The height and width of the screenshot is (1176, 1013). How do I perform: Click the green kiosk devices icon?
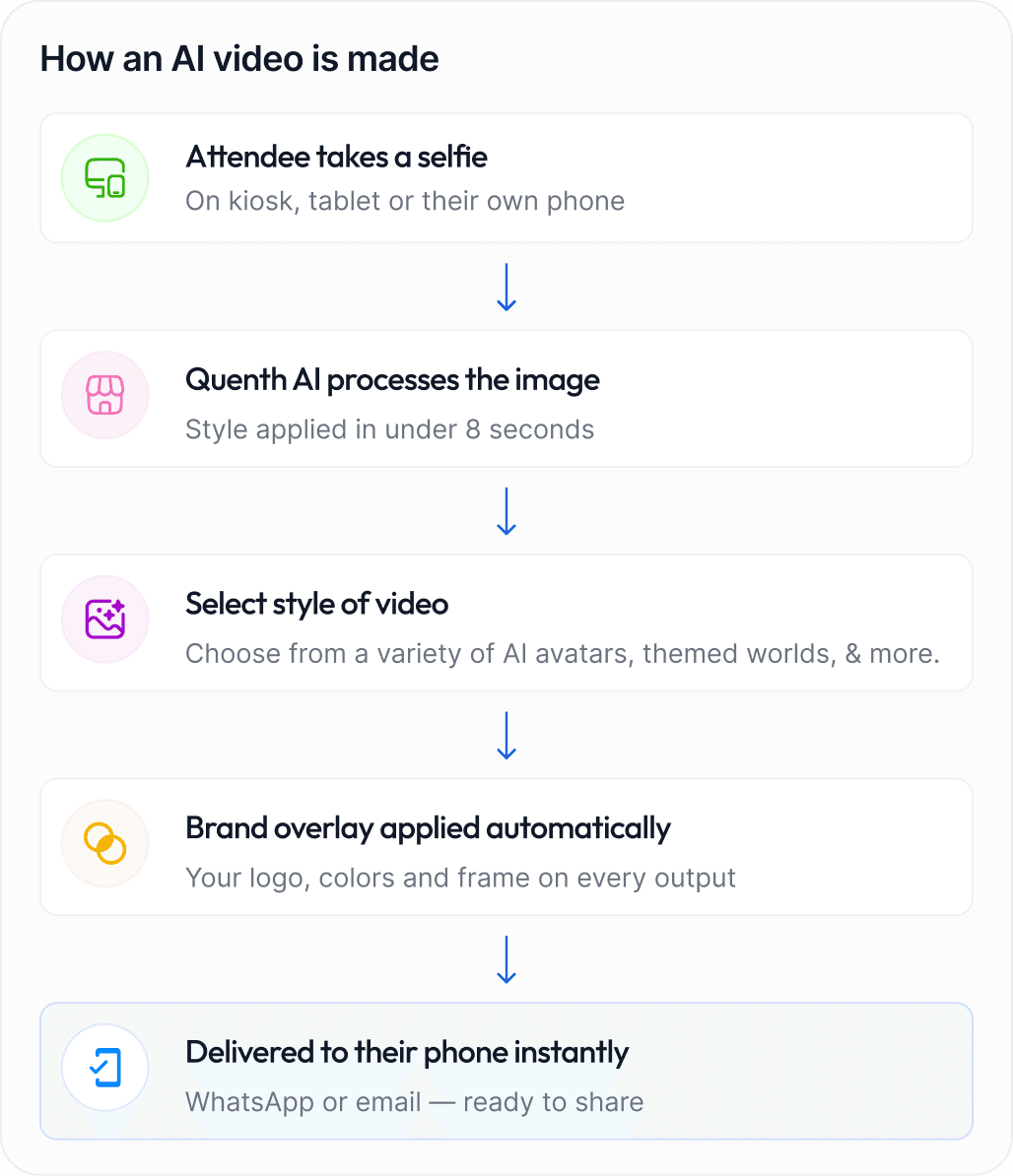(x=105, y=177)
